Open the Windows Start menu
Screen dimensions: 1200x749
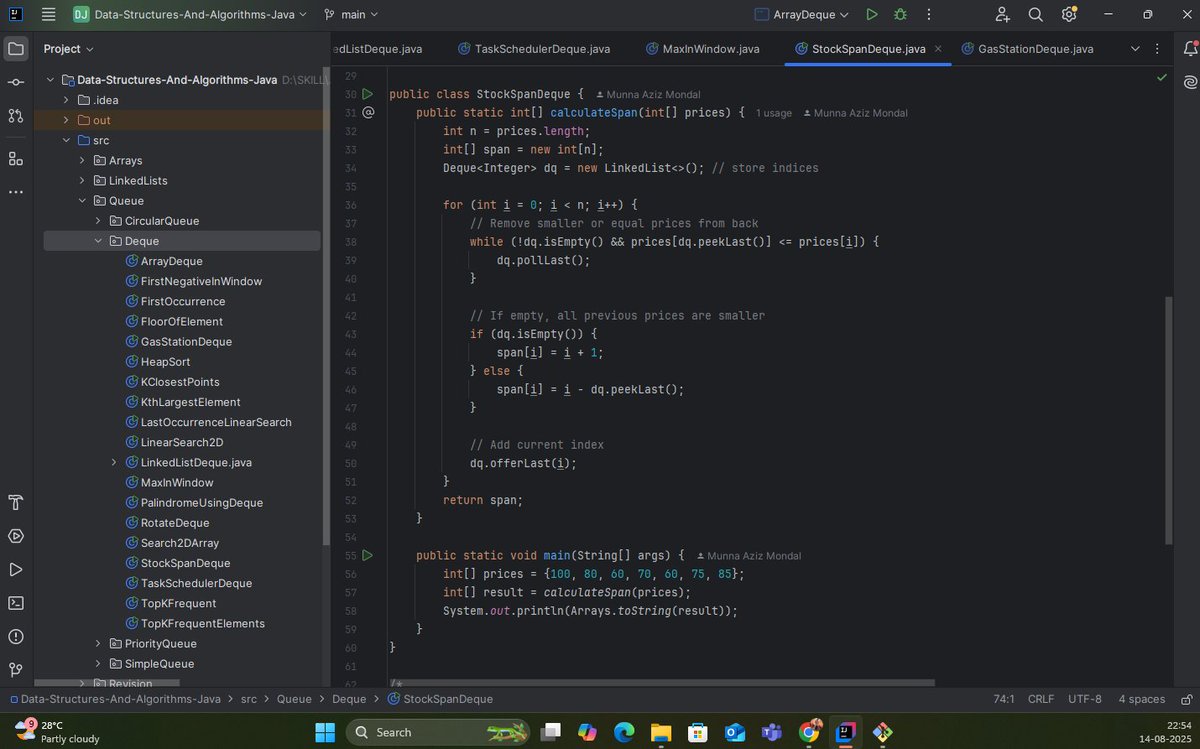(x=326, y=732)
